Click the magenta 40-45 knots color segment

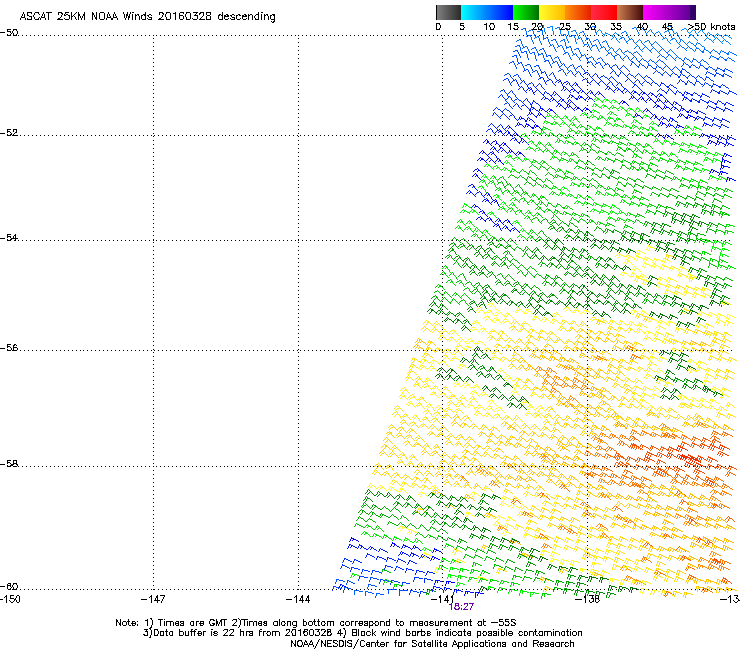656,12
